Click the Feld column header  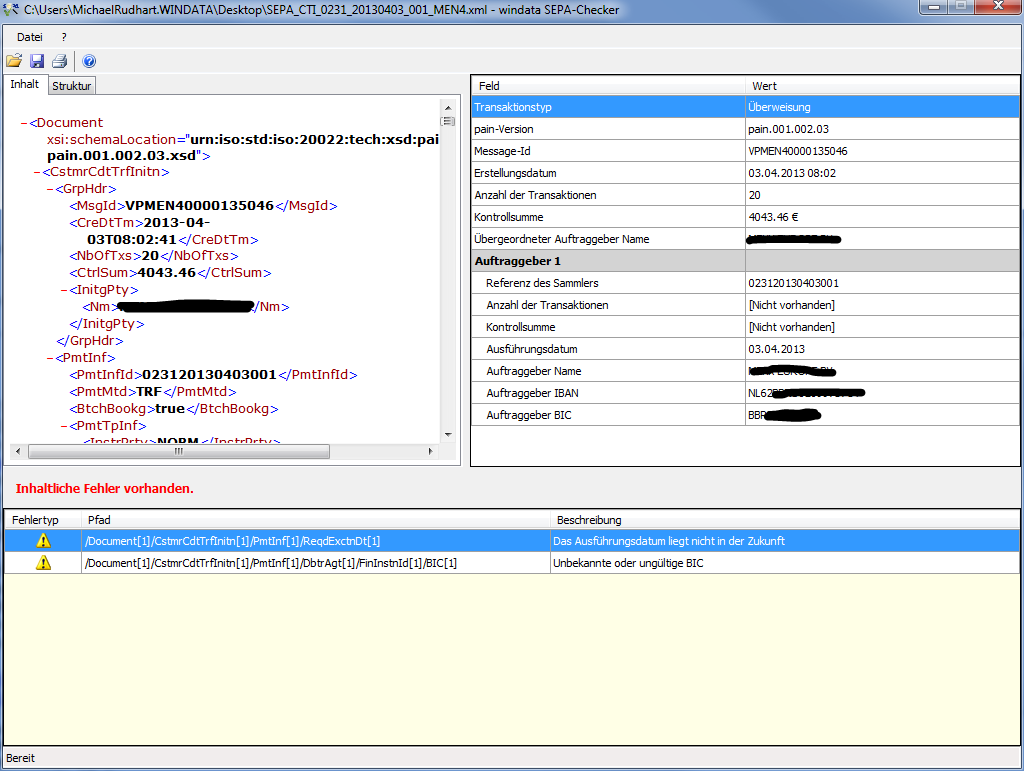point(608,86)
